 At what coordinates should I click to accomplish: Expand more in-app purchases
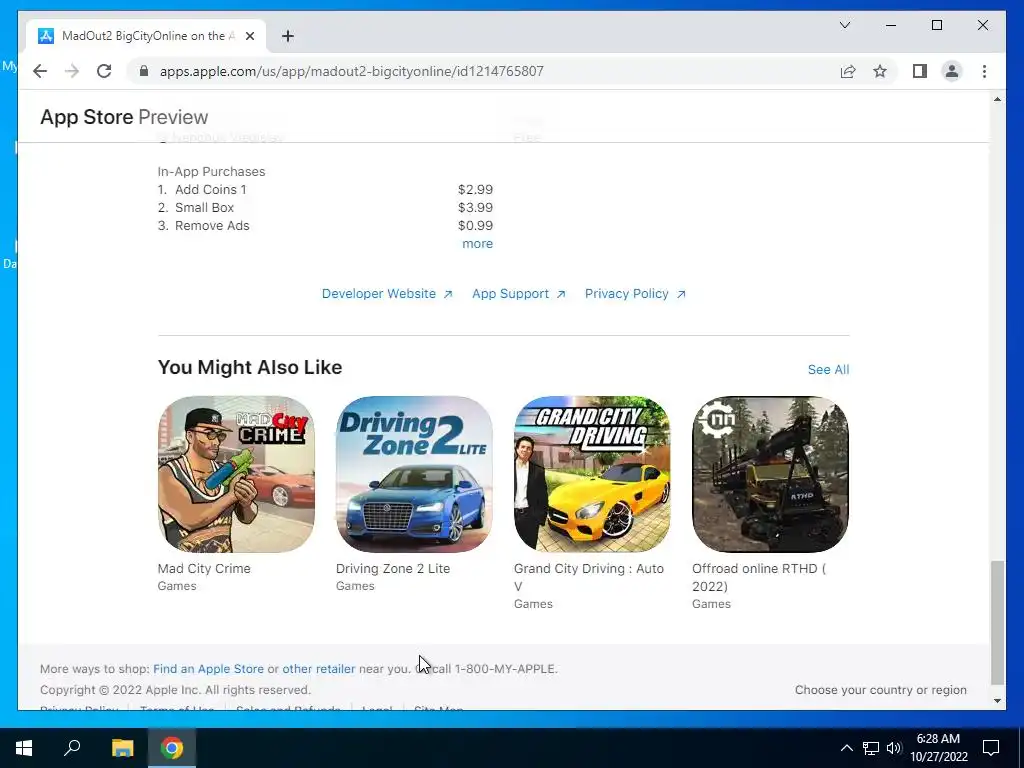pos(477,244)
